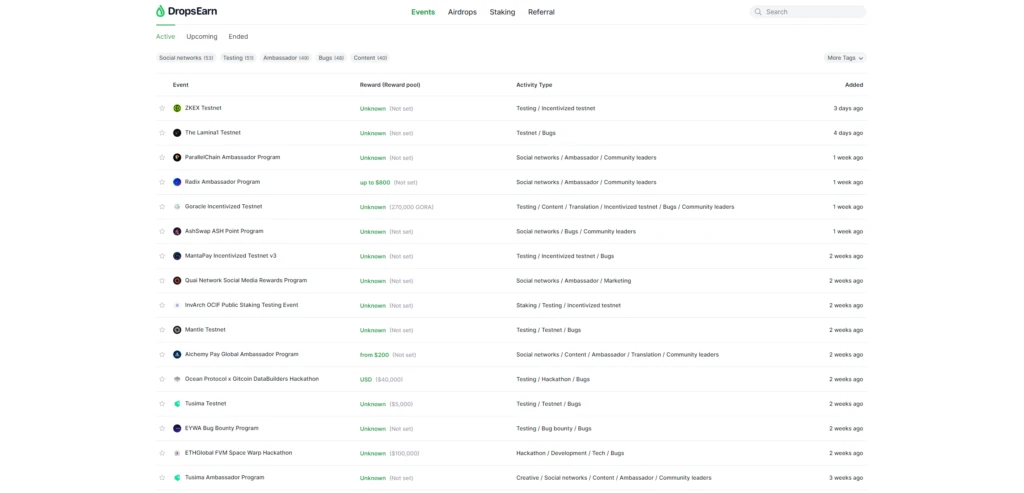Open ETHGlobal FVM Space Warp Hackathon
The width and height of the screenshot is (1024, 493).
pyautogui.click(x=238, y=453)
